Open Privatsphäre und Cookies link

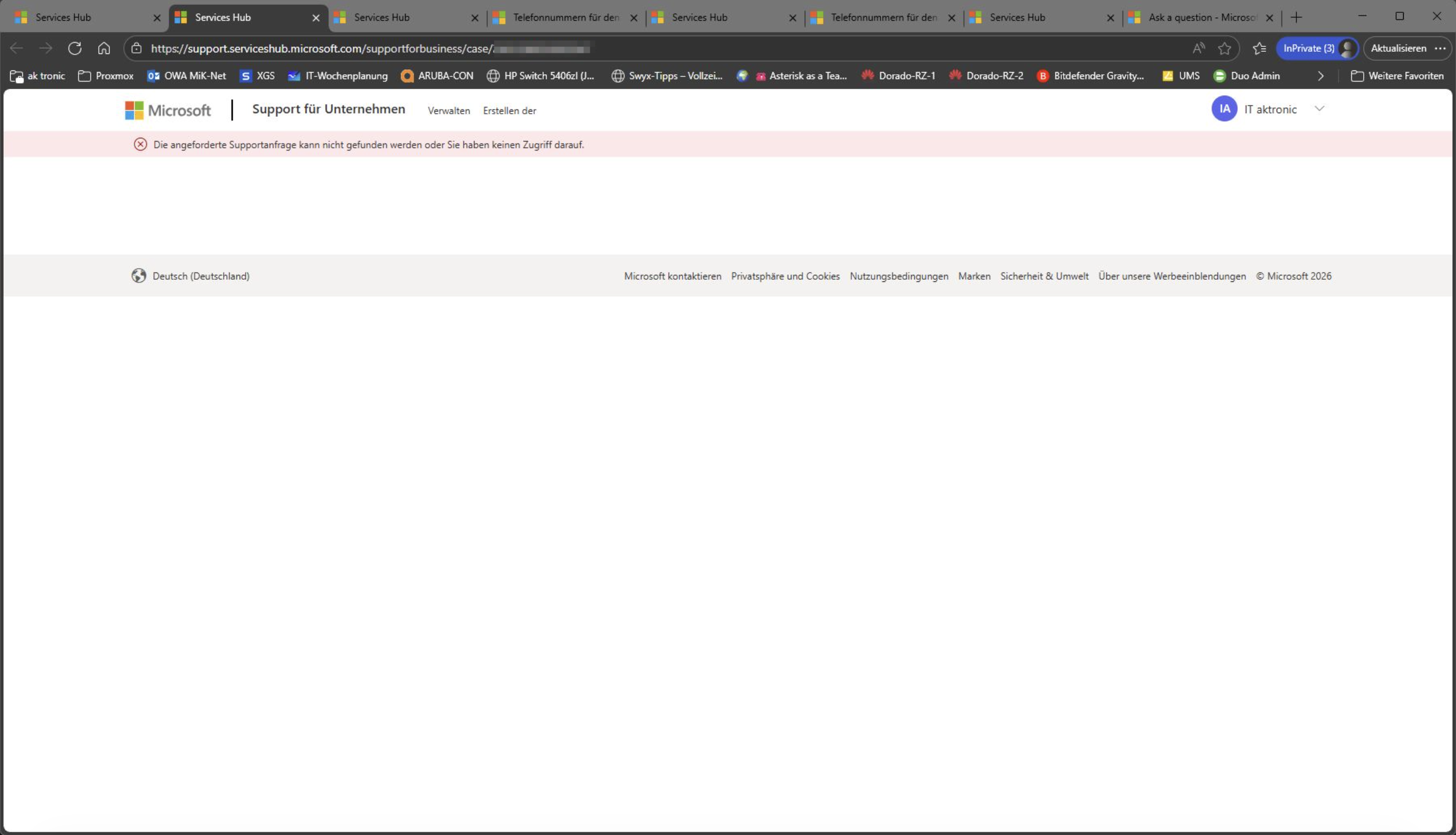785,277
